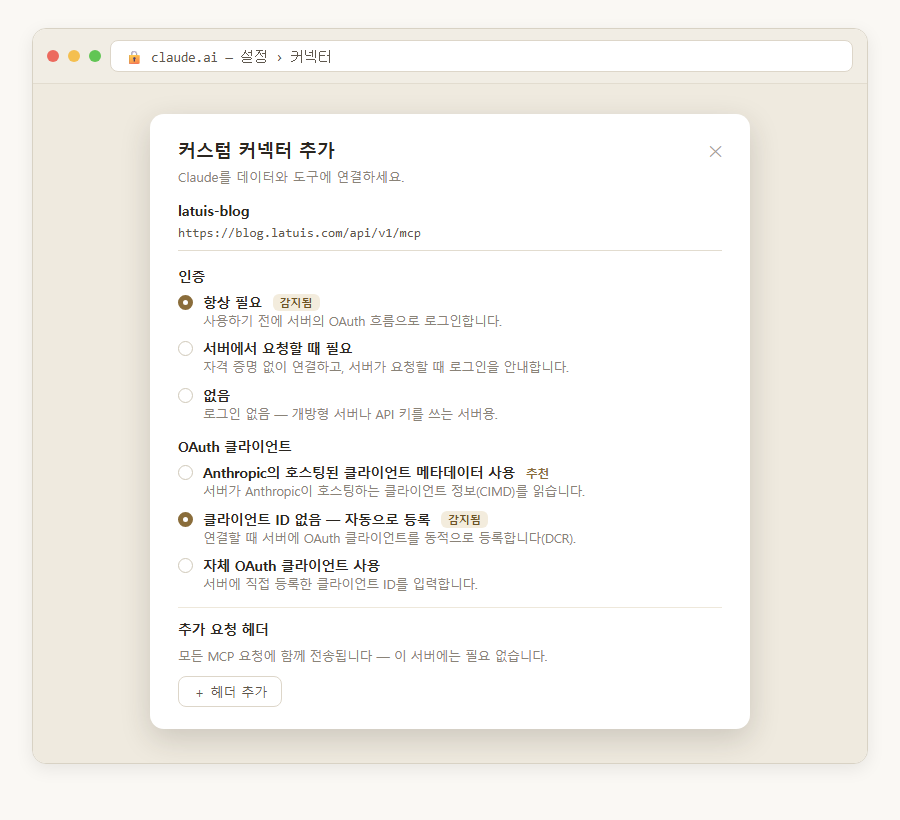
Task: Click the 추천 badge beside Anthropic option
Action: (537, 473)
